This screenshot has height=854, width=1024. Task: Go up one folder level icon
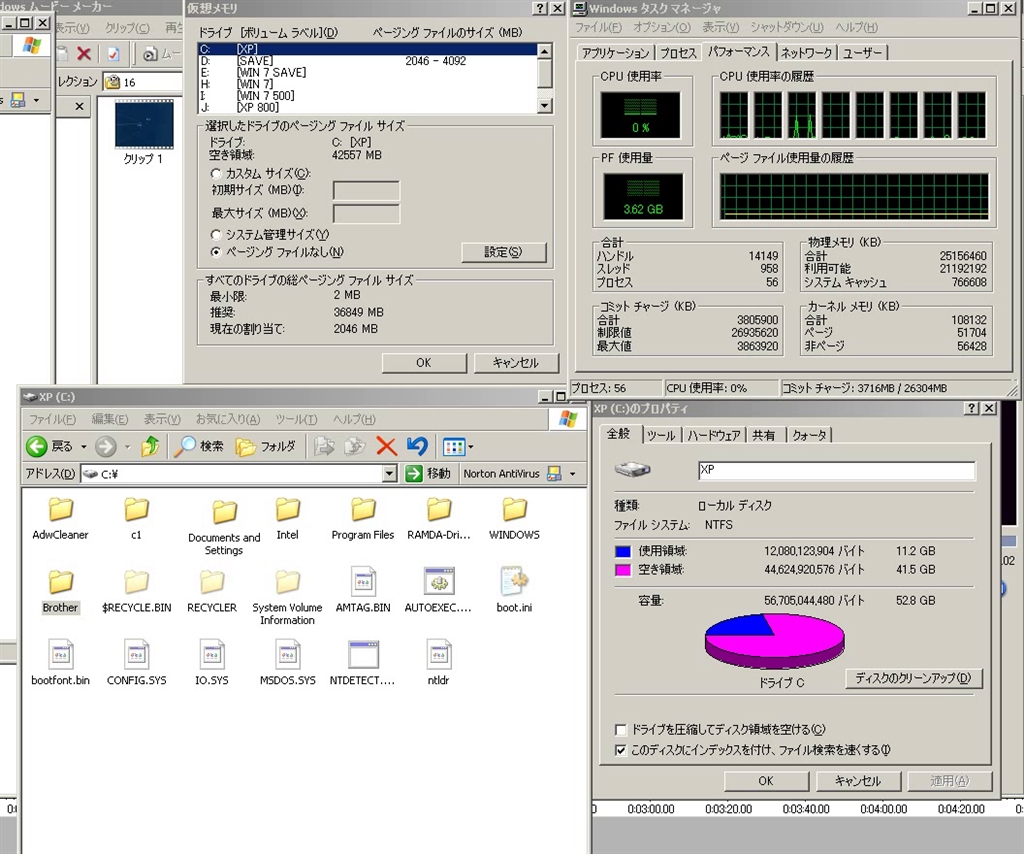150,447
